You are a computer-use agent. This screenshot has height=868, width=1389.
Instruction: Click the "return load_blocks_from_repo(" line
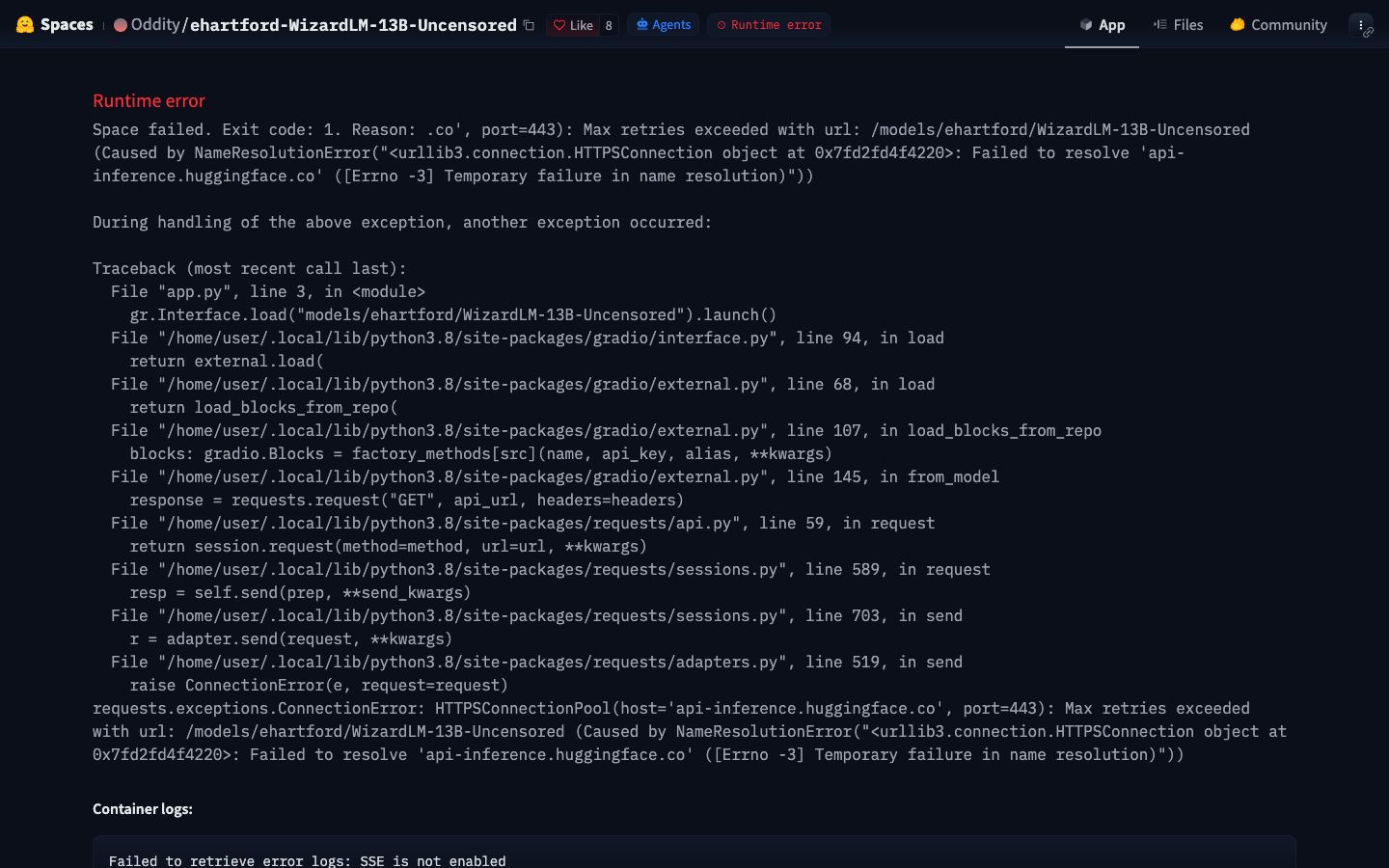pyautogui.click(x=264, y=408)
